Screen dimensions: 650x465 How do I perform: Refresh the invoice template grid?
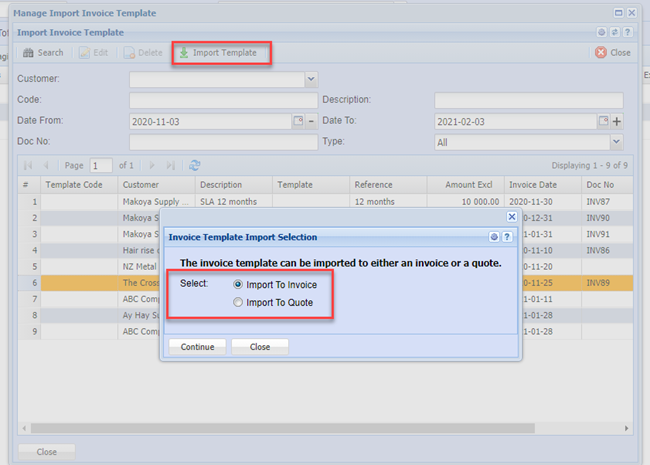pos(195,165)
